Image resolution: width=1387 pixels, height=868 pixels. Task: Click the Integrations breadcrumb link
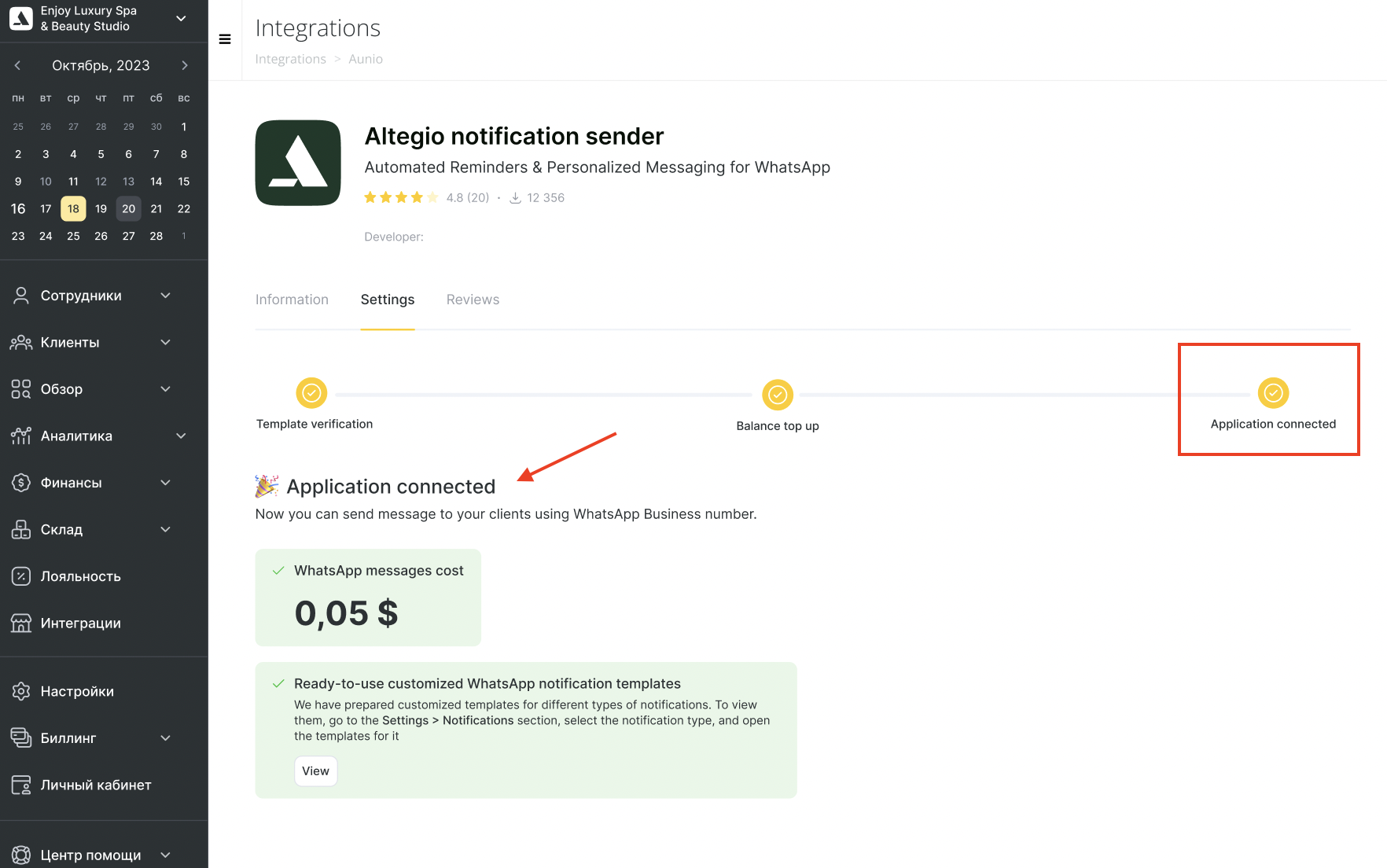[290, 59]
